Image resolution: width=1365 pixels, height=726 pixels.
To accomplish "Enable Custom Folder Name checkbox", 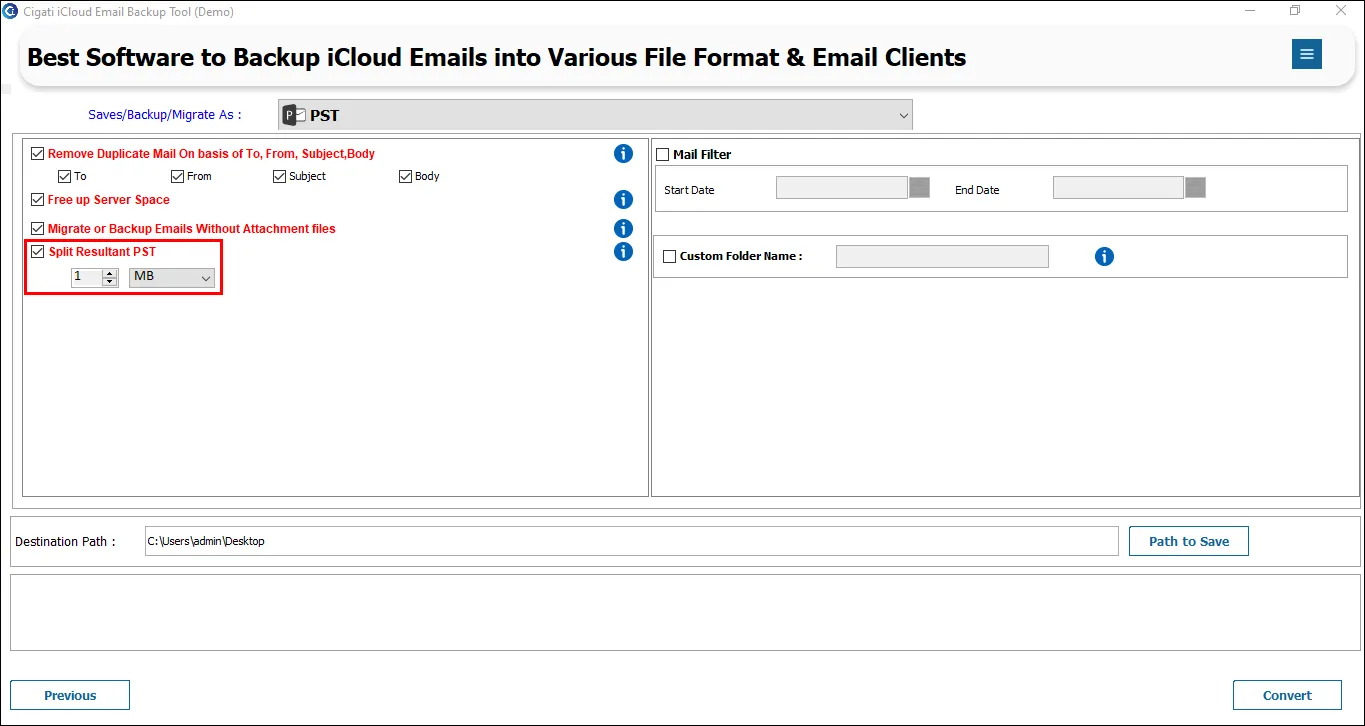I will [669, 257].
